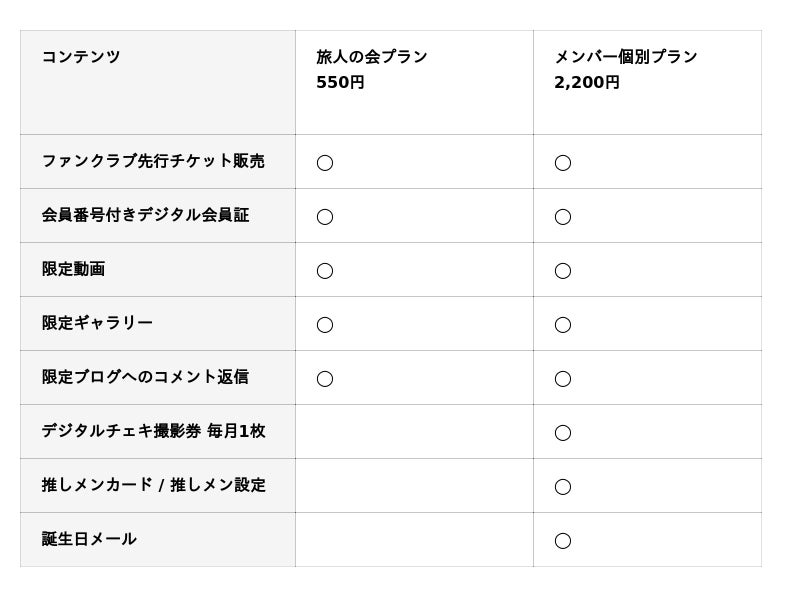Click the 推しメンカード / 推しメン設定 label
The width and height of the screenshot is (800, 597).
pyautogui.click(x=153, y=485)
